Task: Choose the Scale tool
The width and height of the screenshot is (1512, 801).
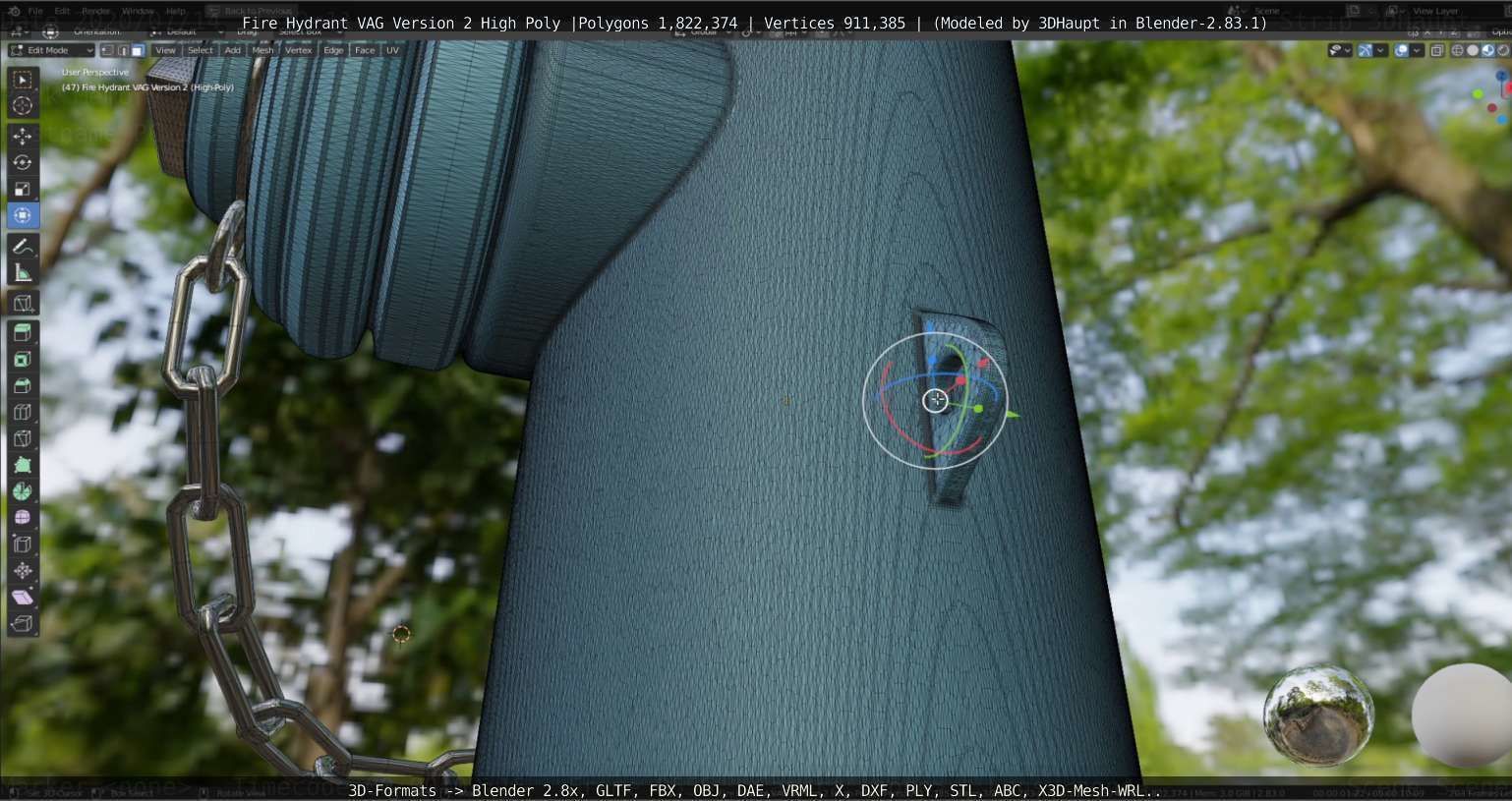Action: click(23, 189)
